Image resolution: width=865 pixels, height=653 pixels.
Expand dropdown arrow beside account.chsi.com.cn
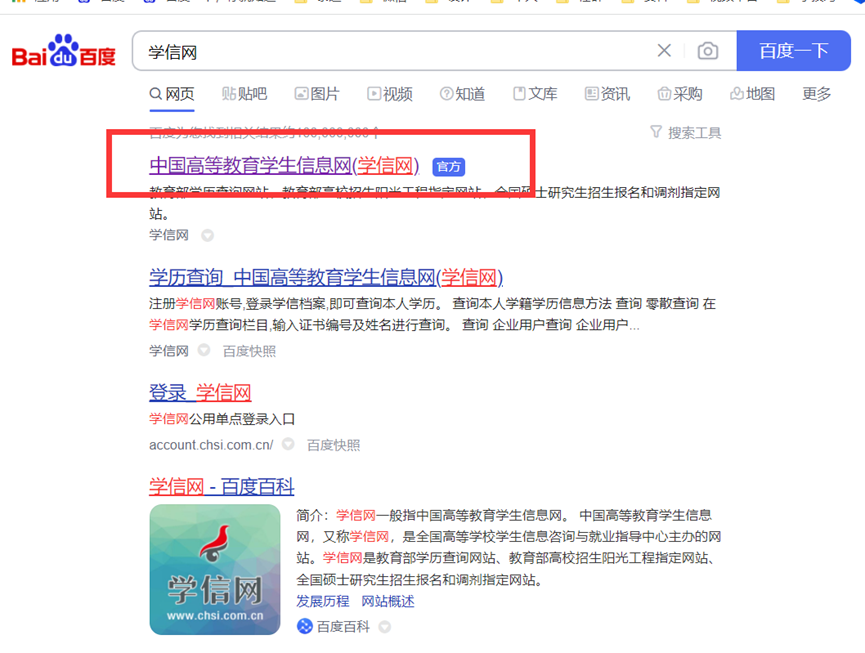click(x=288, y=444)
